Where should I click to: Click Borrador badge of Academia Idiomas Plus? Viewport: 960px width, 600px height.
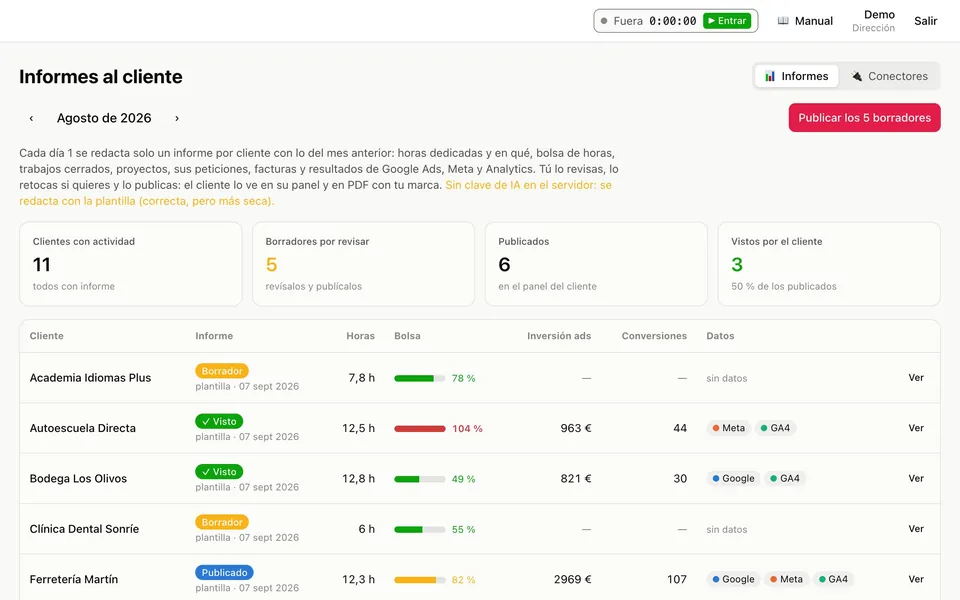pos(222,371)
